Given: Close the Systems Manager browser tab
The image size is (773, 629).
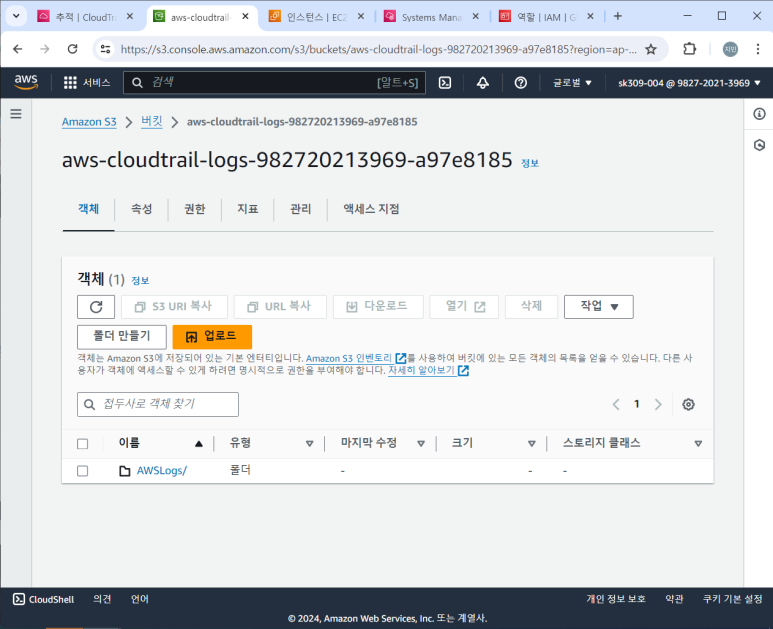Looking at the screenshot, I should pos(475,16).
